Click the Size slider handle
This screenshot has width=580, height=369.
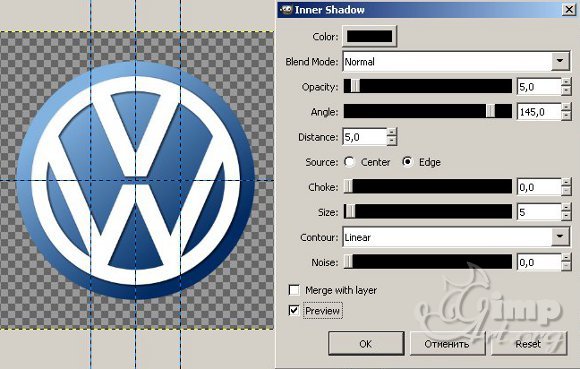tap(350, 211)
